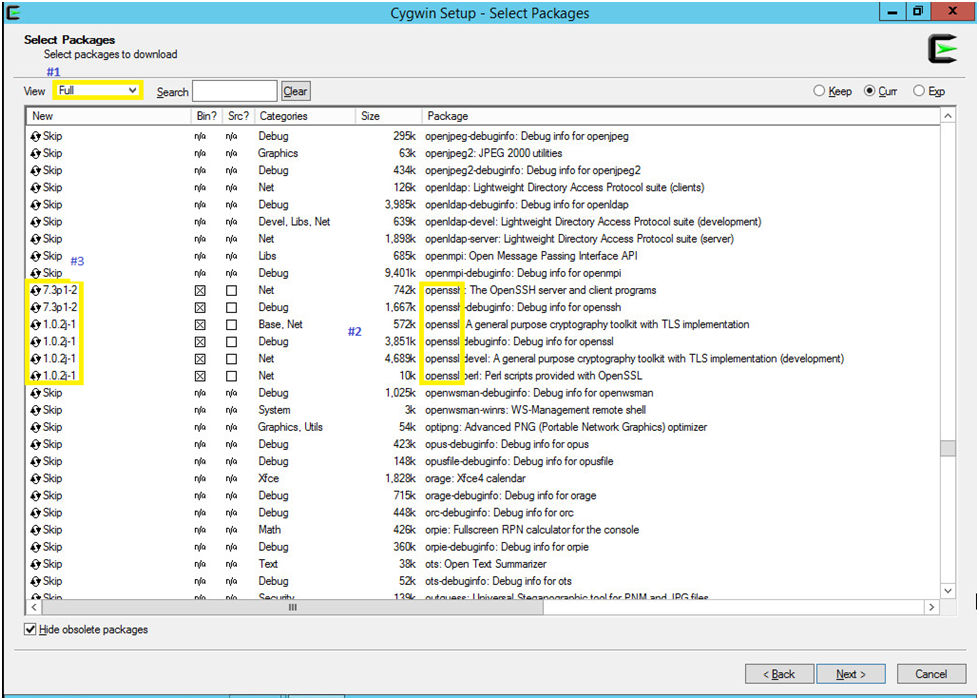Click the Xfce category of orage row
979x700 pixels.
pos(268,478)
